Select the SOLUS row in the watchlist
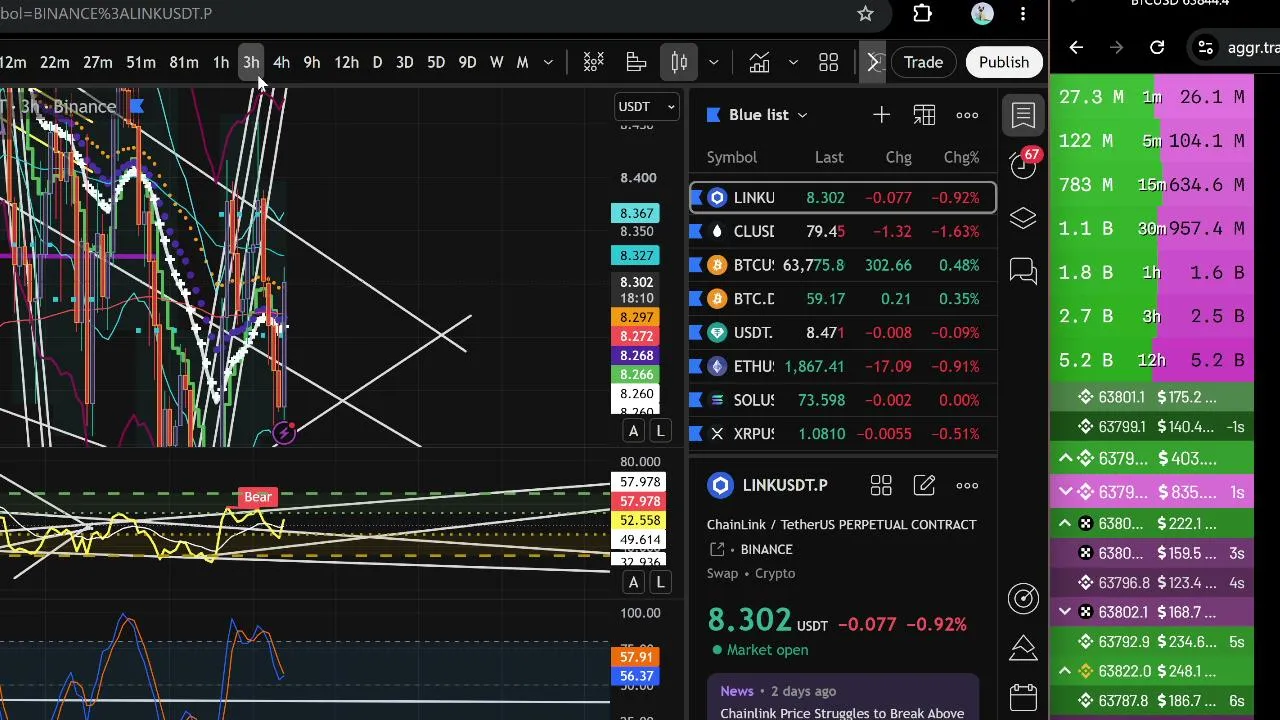Screen dimensions: 1280x720 click(842, 400)
